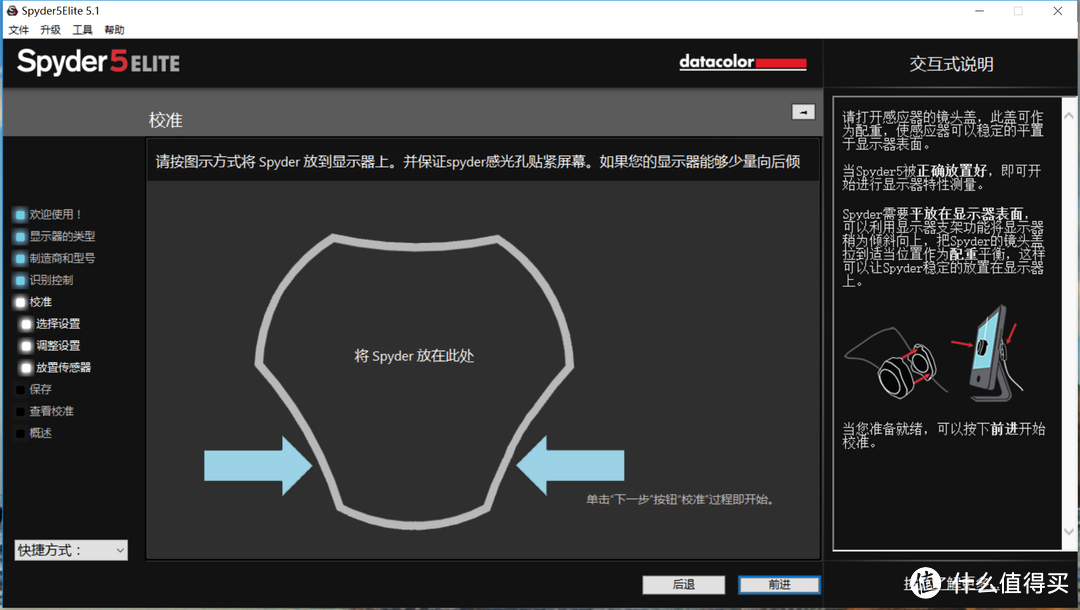The width and height of the screenshot is (1080, 610).
Task: Open the 帮助 menu
Action: (114, 30)
